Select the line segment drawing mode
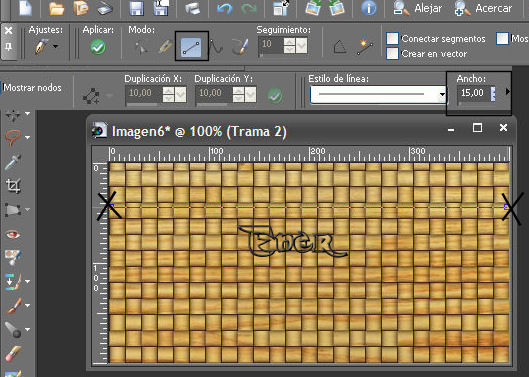This screenshot has height=377, width=529. coord(191,47)
